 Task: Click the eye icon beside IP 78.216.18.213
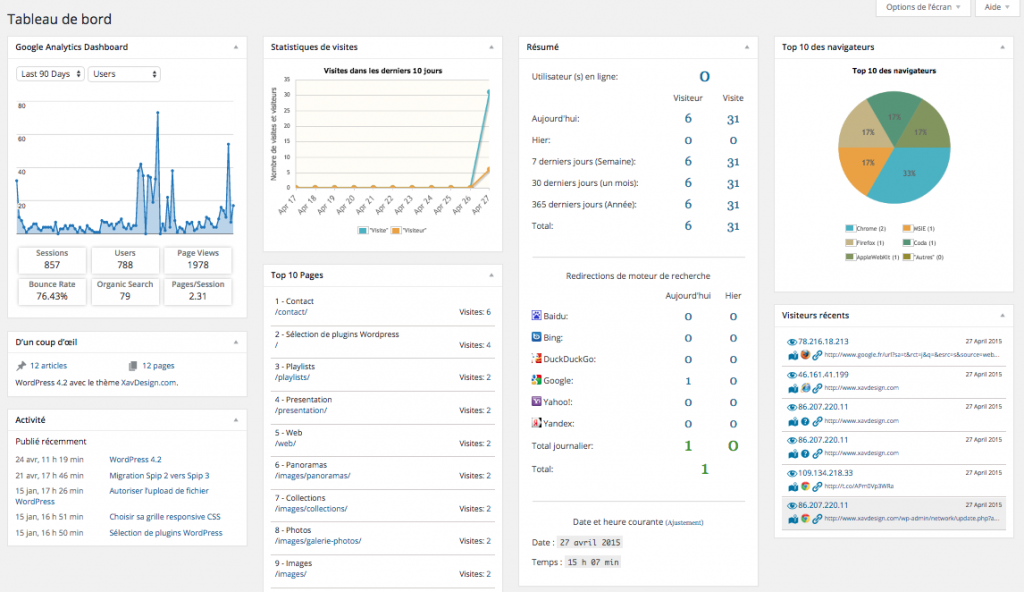792,342
